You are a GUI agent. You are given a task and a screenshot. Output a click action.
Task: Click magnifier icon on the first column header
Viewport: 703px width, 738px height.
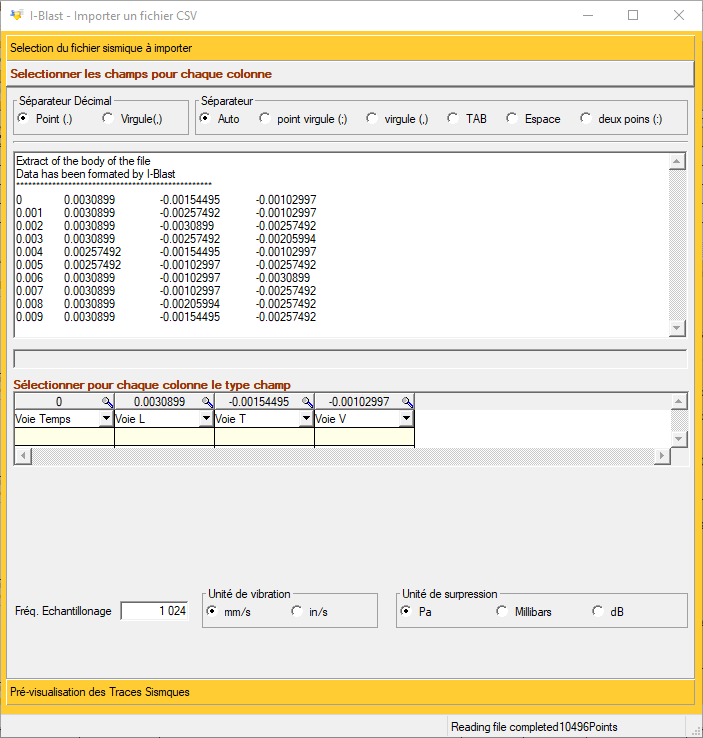pyautogui.click(x=107, y=402)
